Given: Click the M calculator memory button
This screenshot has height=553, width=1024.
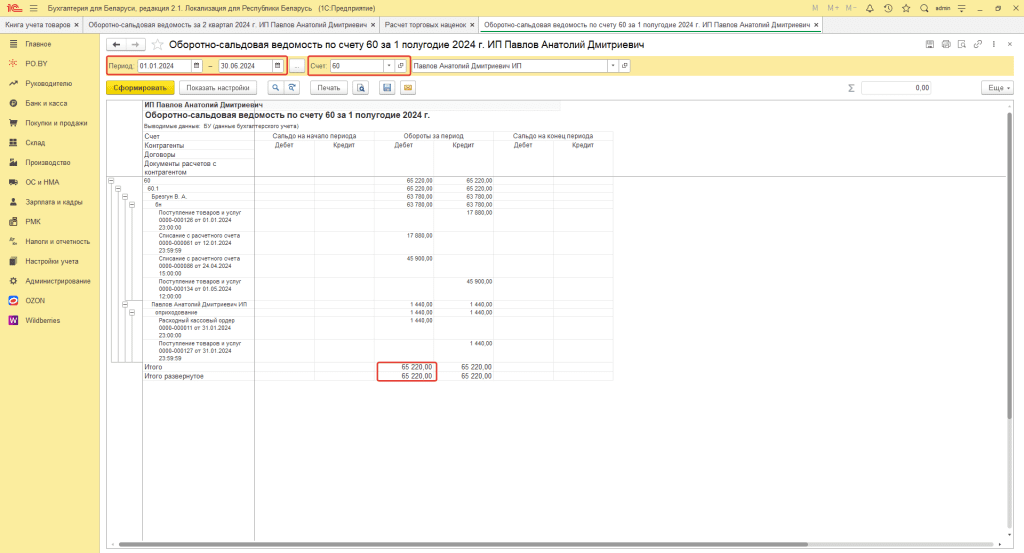Looking at the screenshot, I should pos(815,8).
